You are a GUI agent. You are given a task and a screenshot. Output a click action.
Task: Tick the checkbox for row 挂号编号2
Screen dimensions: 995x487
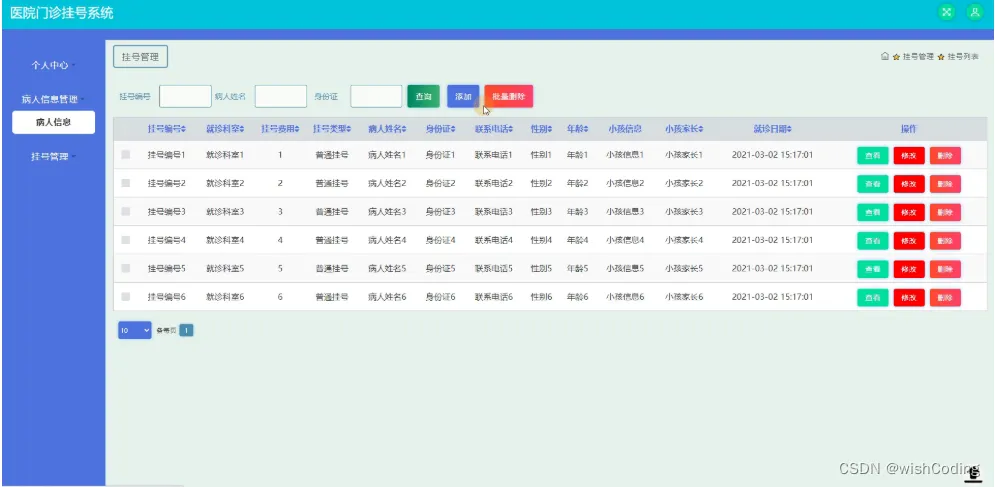click(126, 183)
